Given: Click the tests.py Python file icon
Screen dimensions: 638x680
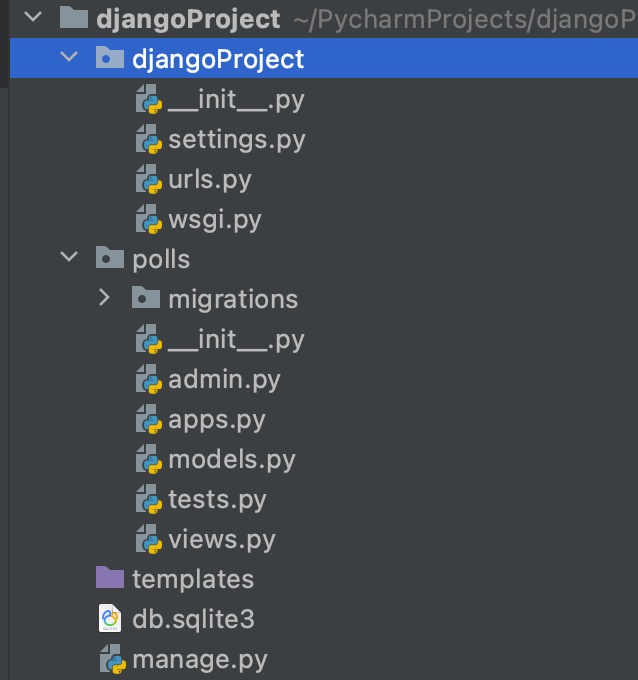Looking at the screenshot, I should point(149,499).
